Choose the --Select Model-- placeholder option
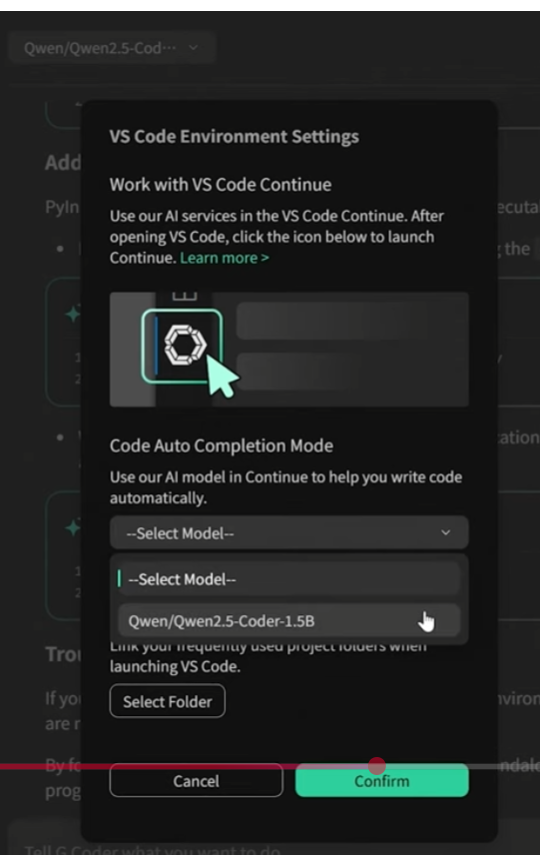The width and height of the screenshot is (540, 856). click(289, 579)
